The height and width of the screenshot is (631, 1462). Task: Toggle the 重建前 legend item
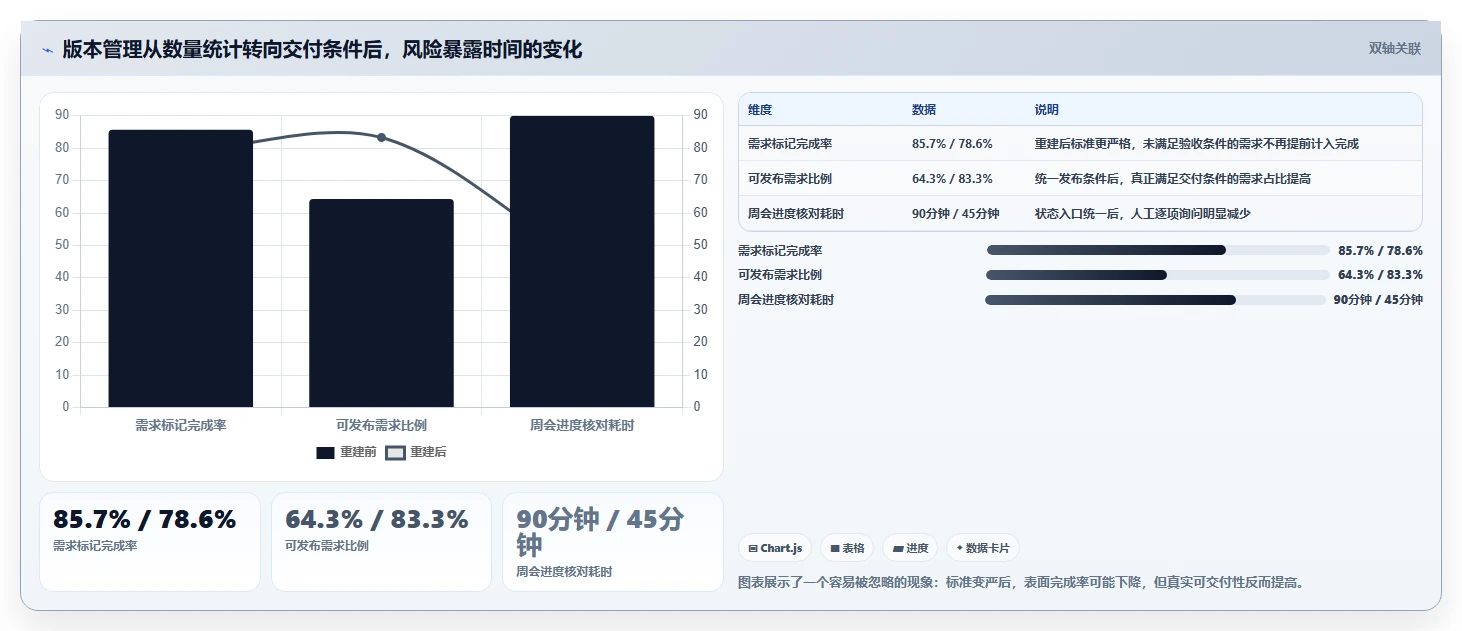click(346, 452)
